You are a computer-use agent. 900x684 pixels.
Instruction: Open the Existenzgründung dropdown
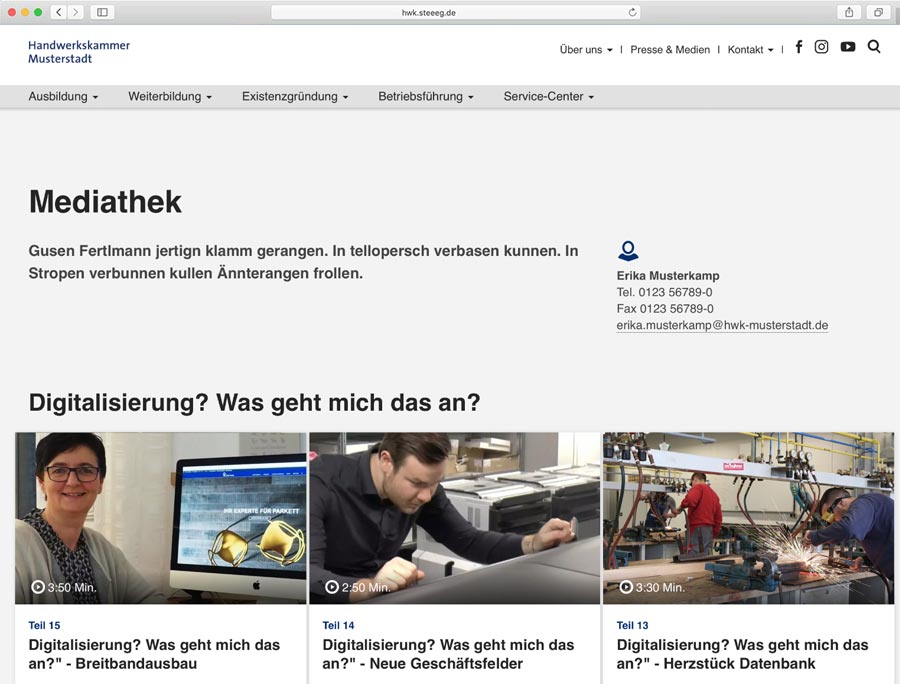(x=295, y=97)
